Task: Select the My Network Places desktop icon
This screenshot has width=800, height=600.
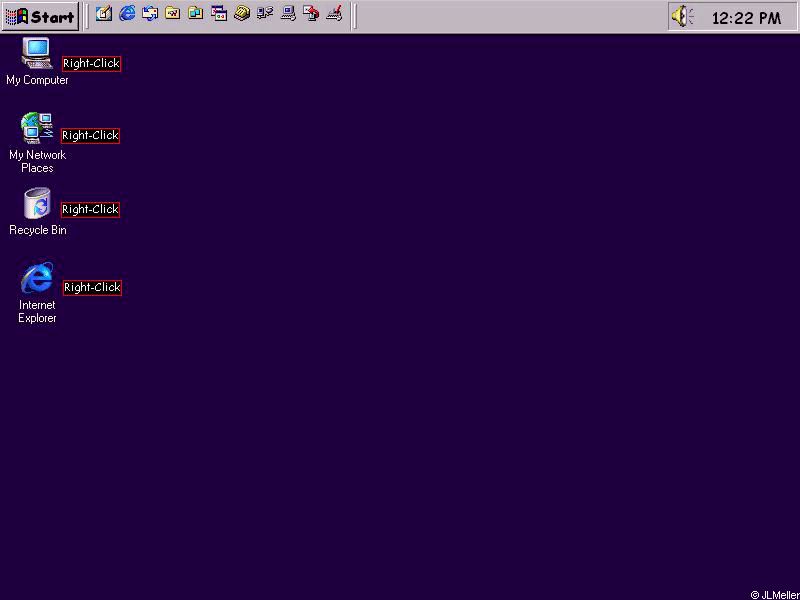Action: click(x=37, y=143)
